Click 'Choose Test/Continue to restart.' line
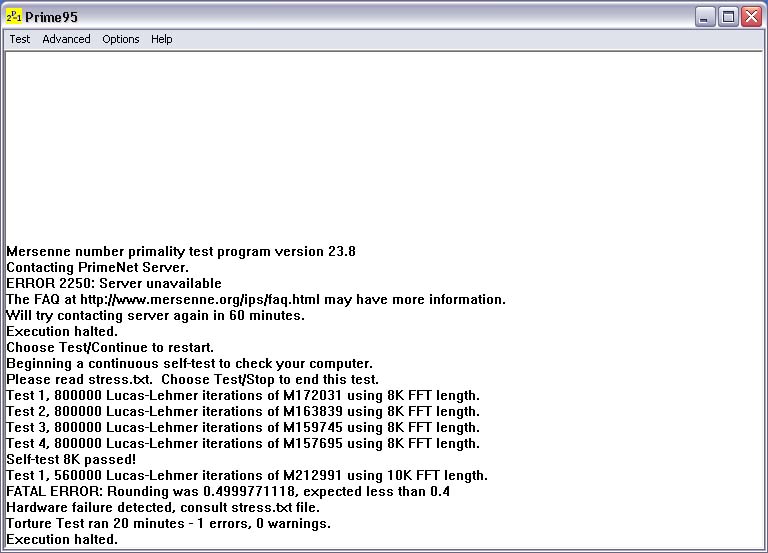 click(x=110, y=347)
